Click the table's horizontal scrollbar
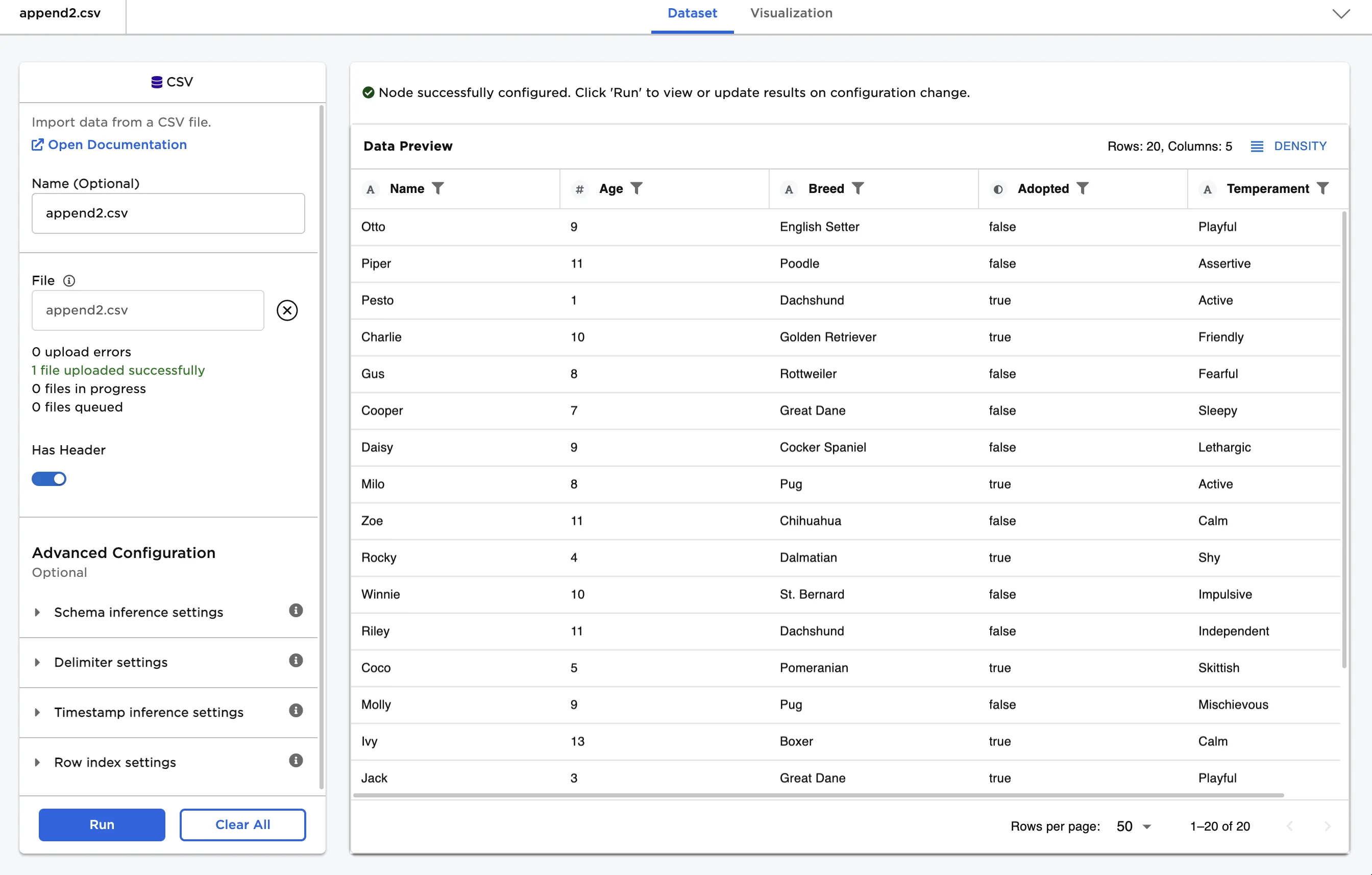The width and height of the screenshot is (1372, 875). pyautogui.click(x=818, y=795)
